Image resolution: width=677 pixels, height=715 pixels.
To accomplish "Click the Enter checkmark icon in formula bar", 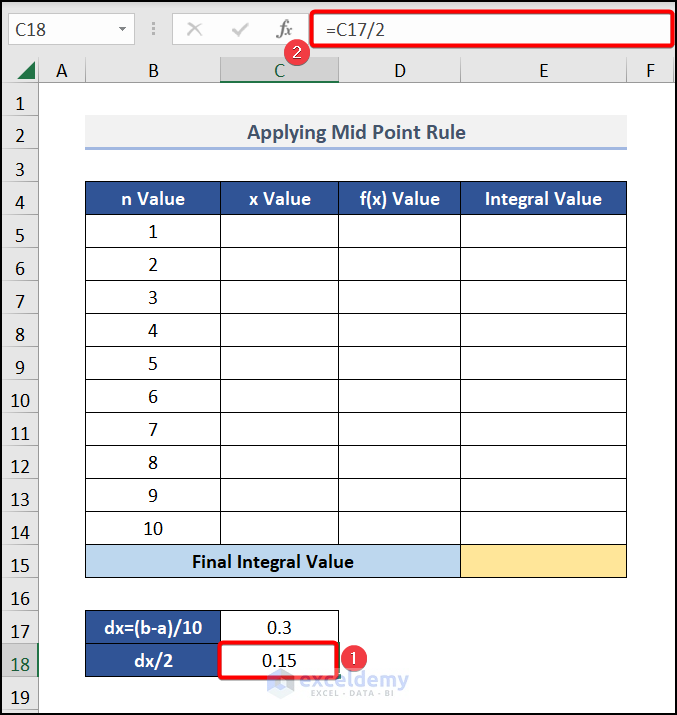I will click(x=240, y=29).
